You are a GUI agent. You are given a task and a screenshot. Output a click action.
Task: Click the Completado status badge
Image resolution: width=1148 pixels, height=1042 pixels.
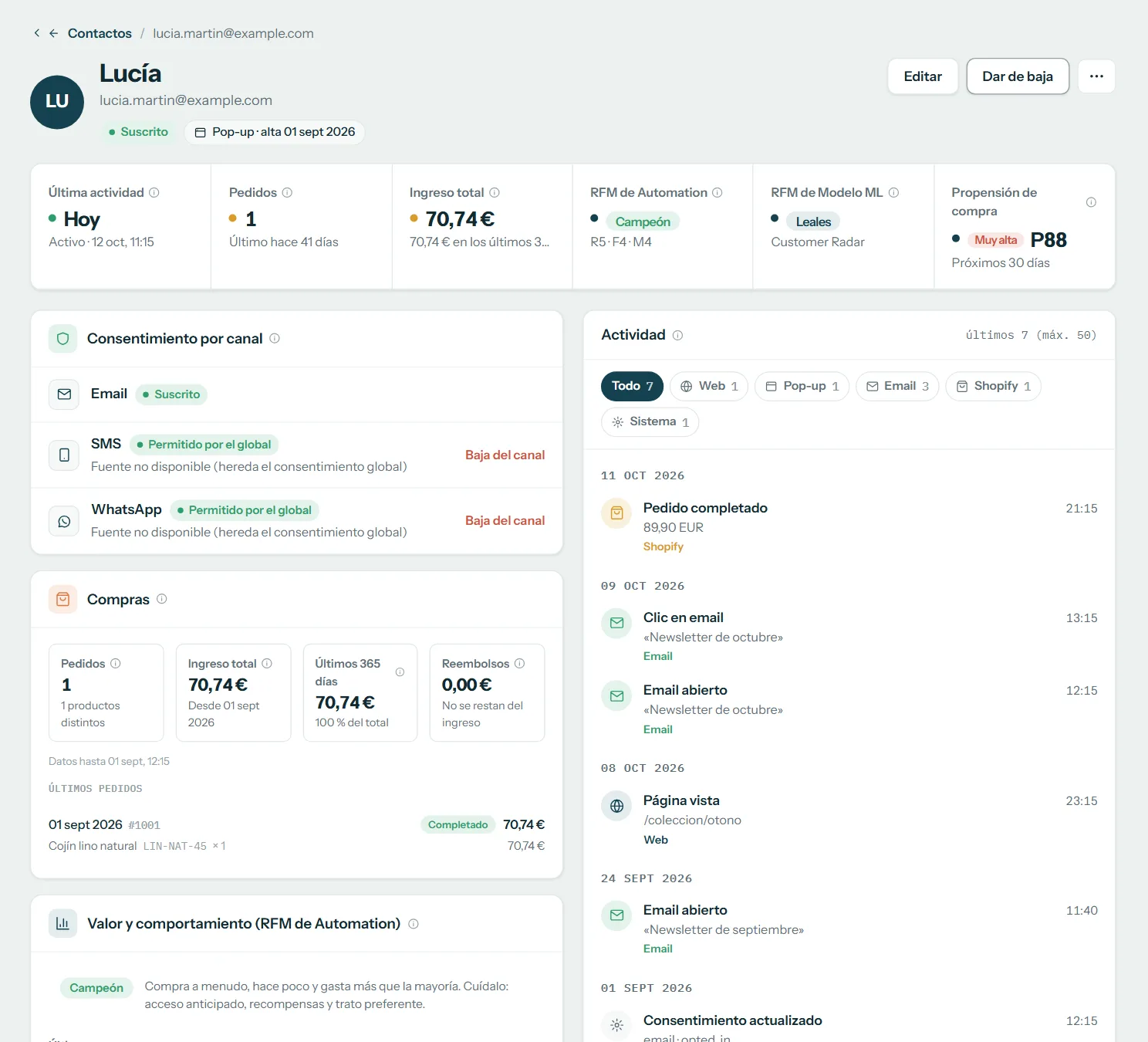coord(458,825)
